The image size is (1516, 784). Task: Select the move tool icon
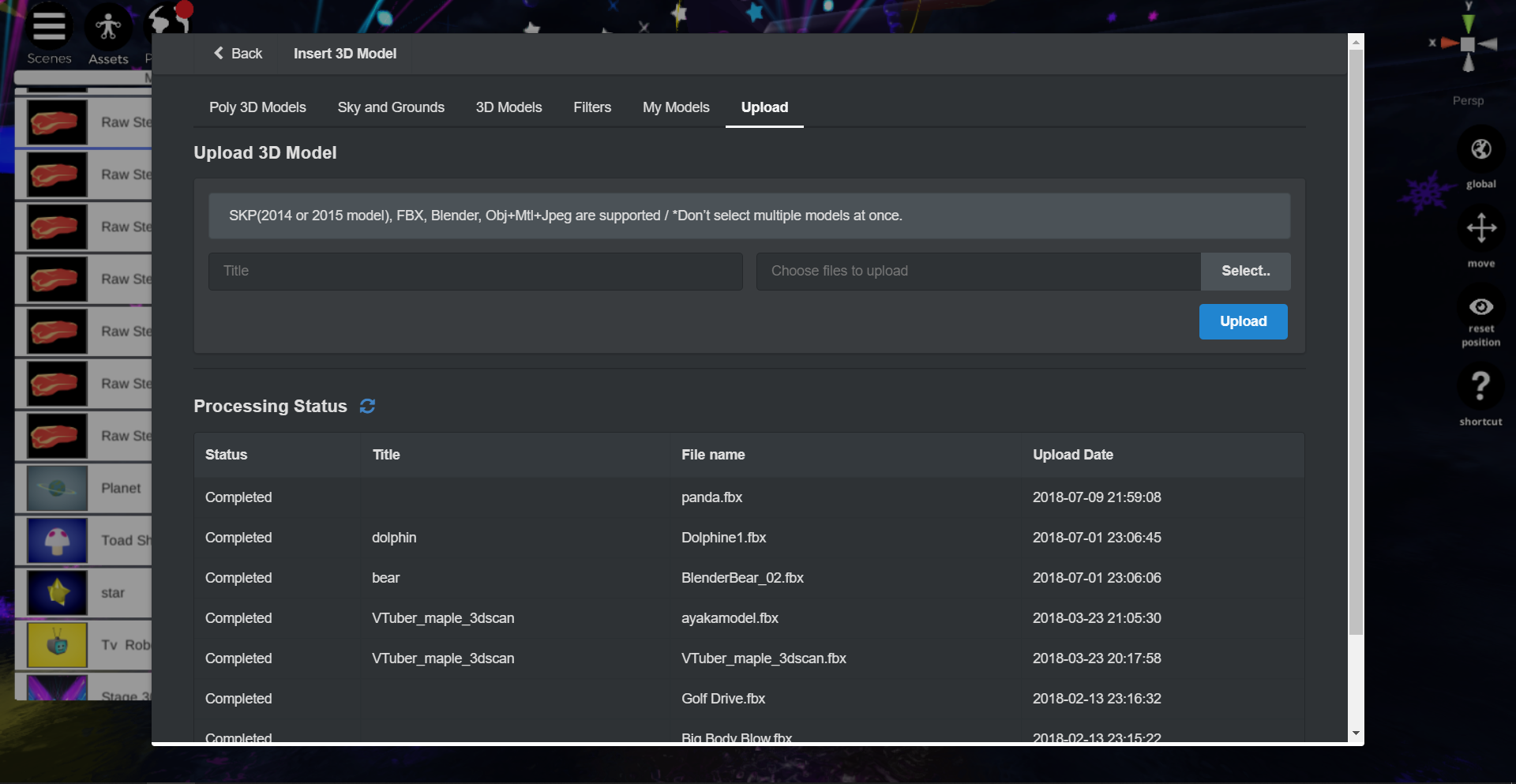coord(1480,229)
